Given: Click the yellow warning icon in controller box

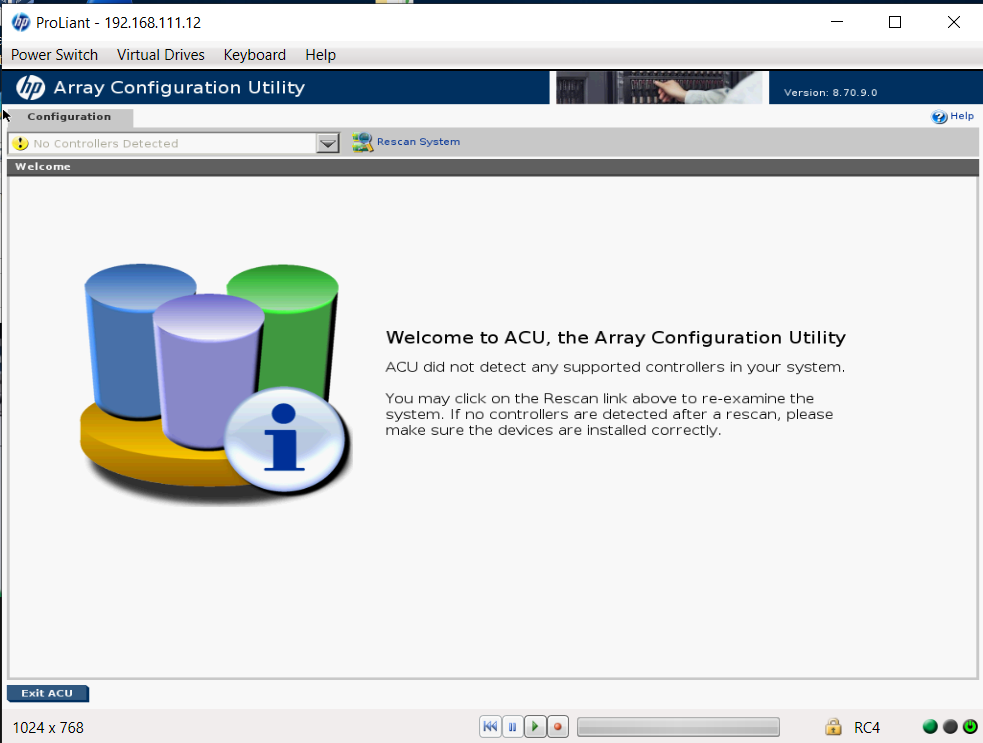Looking at the screenshot, I should 21,144.
